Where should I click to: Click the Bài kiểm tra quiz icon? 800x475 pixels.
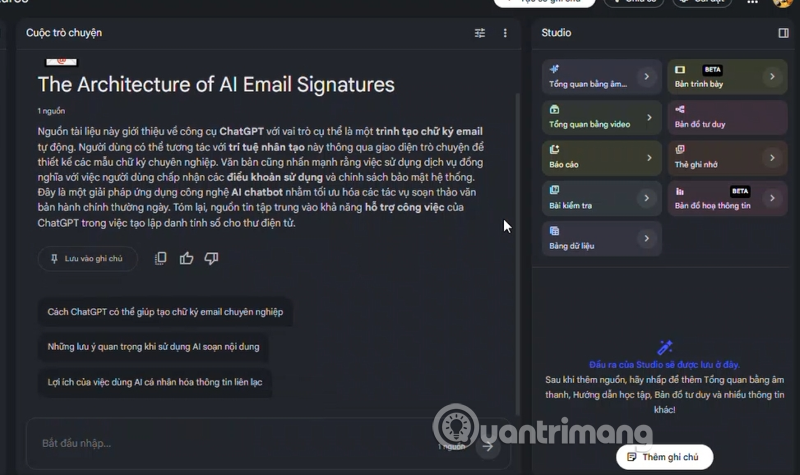(x=554, y=190)
